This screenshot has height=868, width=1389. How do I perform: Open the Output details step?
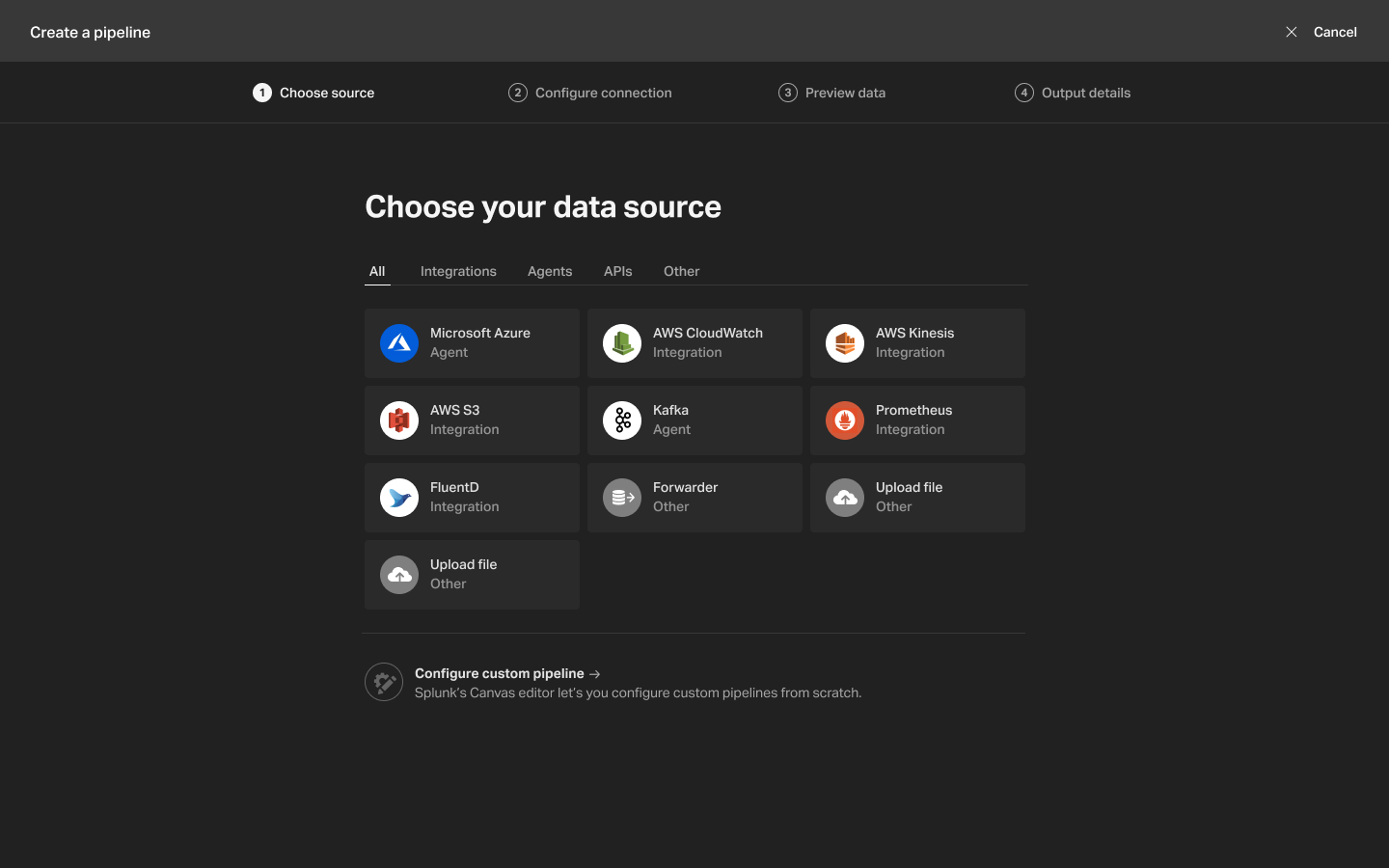[1073, 93]
